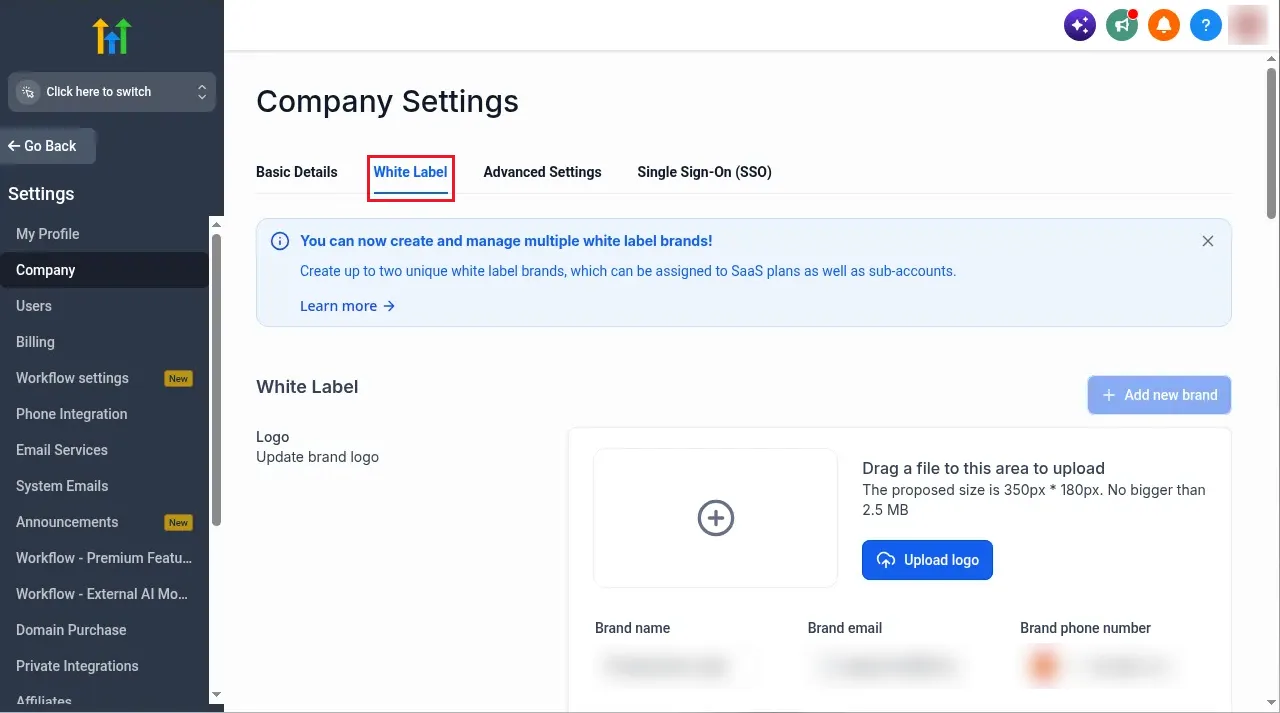Viewport: 1280px width, 713px height.
Task: Click the sidebar scroll down arrow
Action: 216,694
